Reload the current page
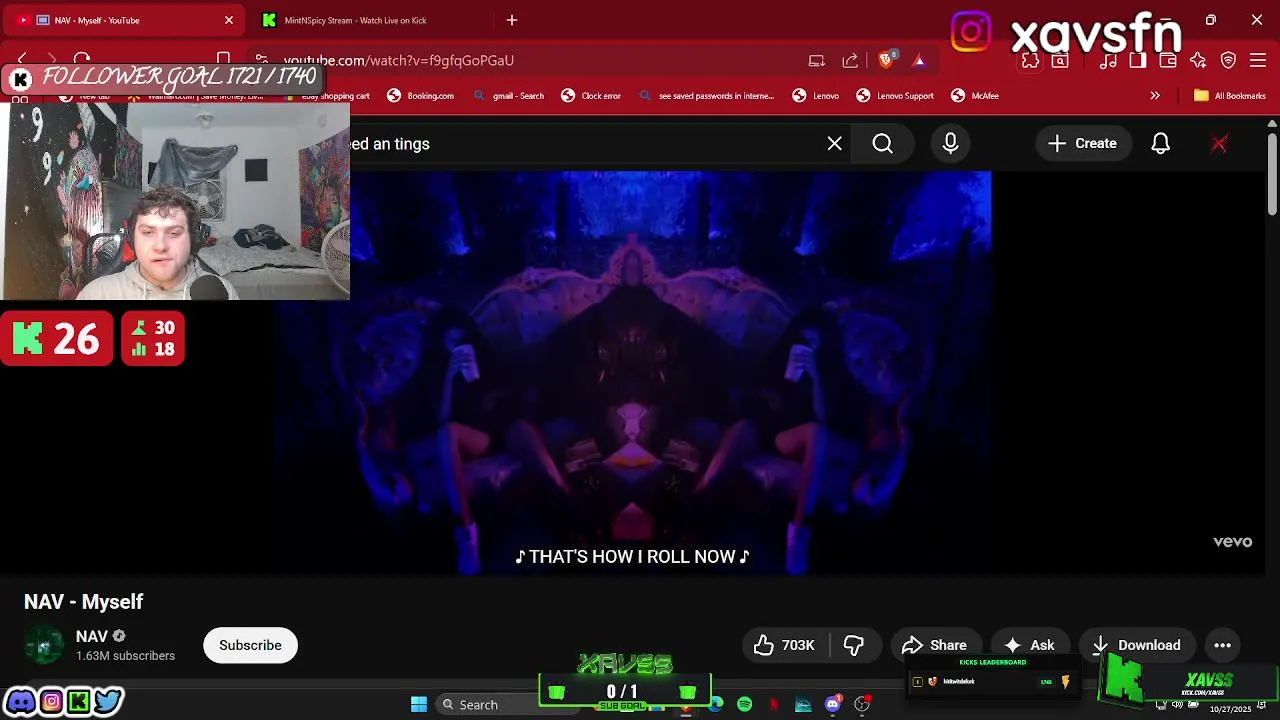 coord(82,60)
